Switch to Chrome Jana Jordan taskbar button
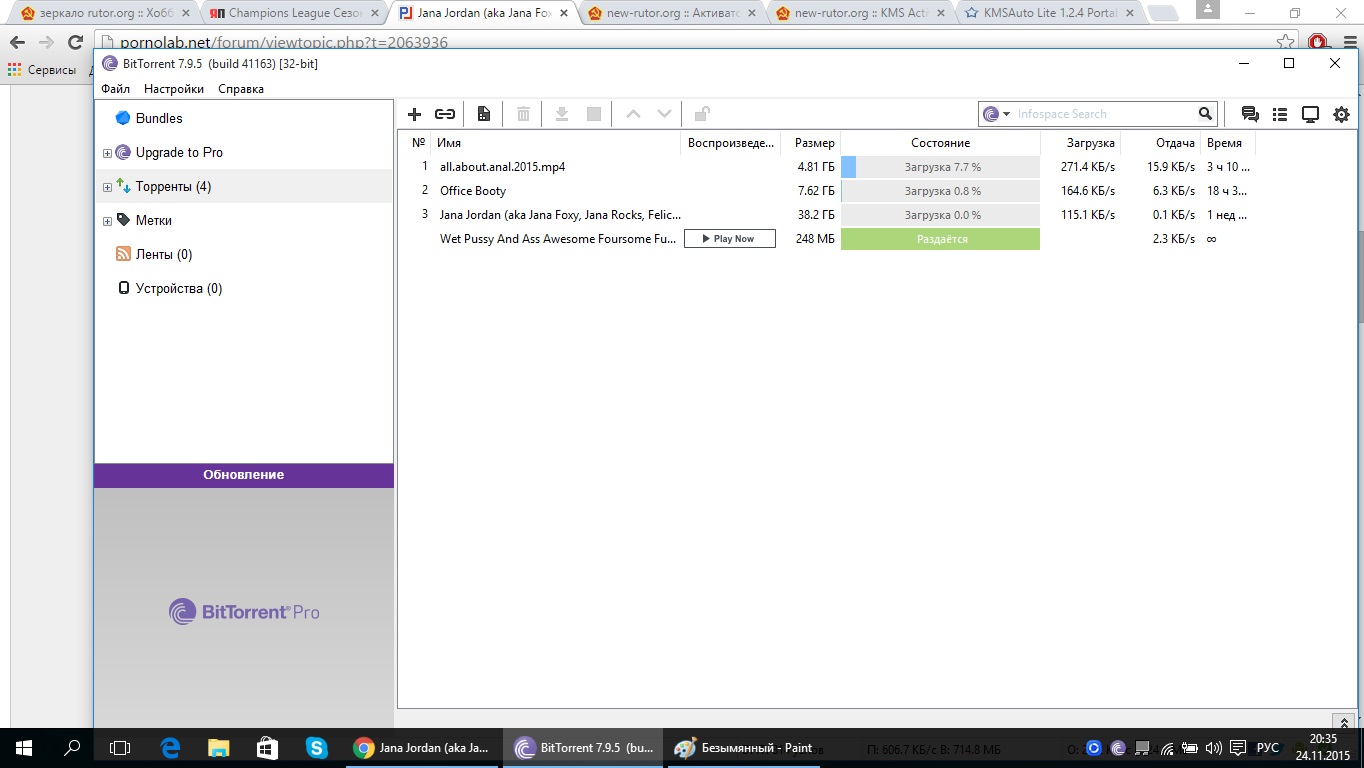 (422, 747)
